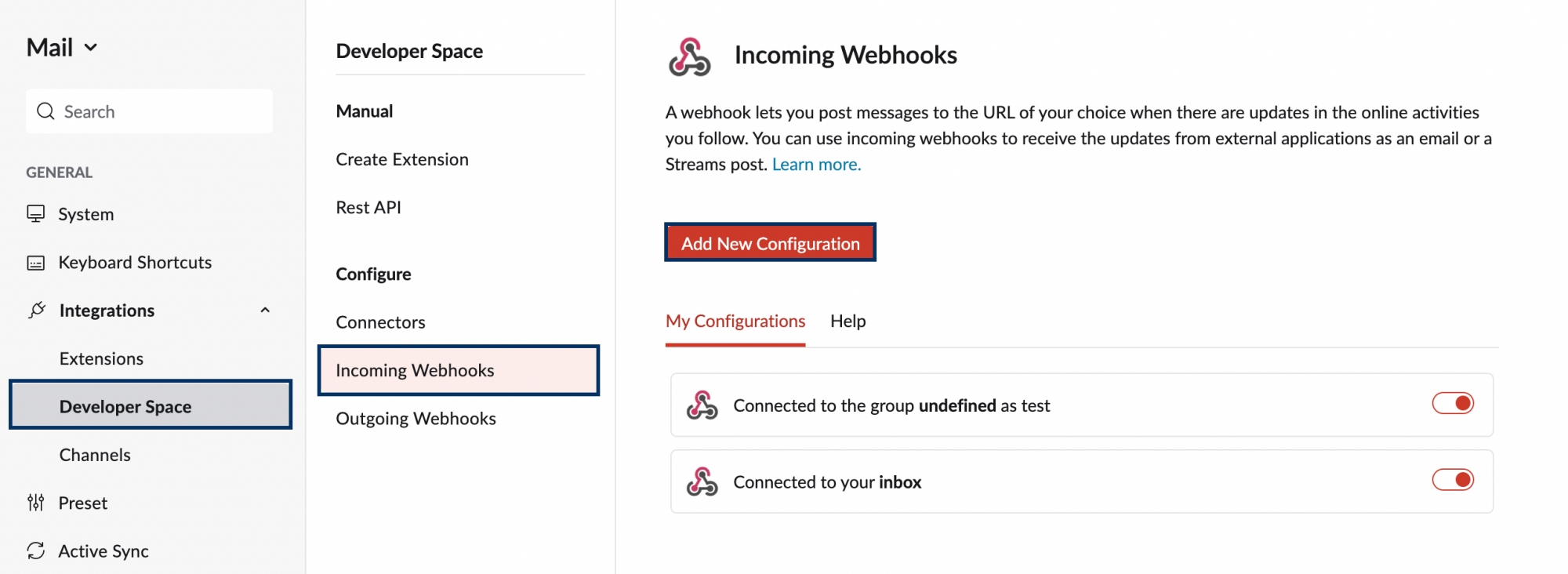Toggle off the inbox webhook connection
This screenshot has height=574, width=1568.
[x=1453, y=479]
